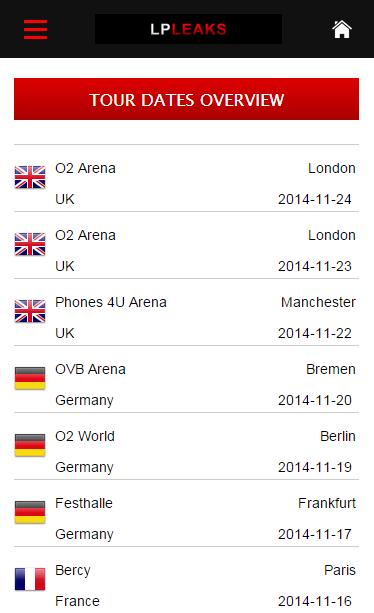Screen dimensions: 374x613
Task: Open O2 Arena show on 2014-11-23
Action: click(186, 246)
